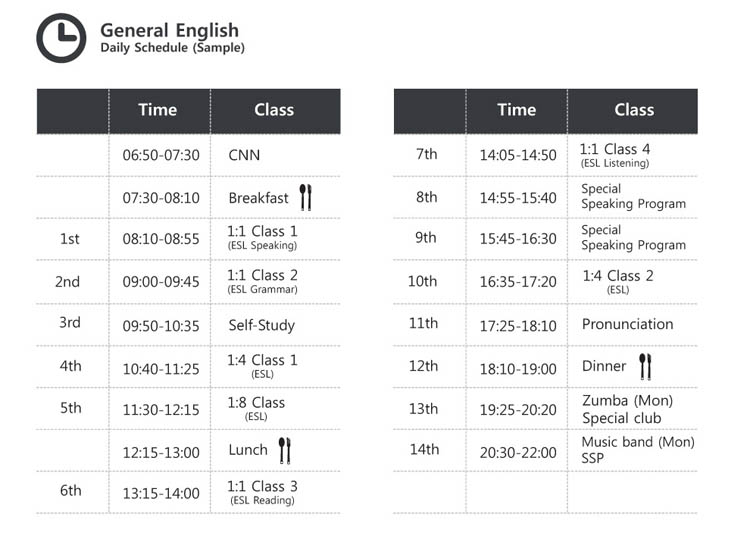Select the General English title heading

(x=169, y=31)
